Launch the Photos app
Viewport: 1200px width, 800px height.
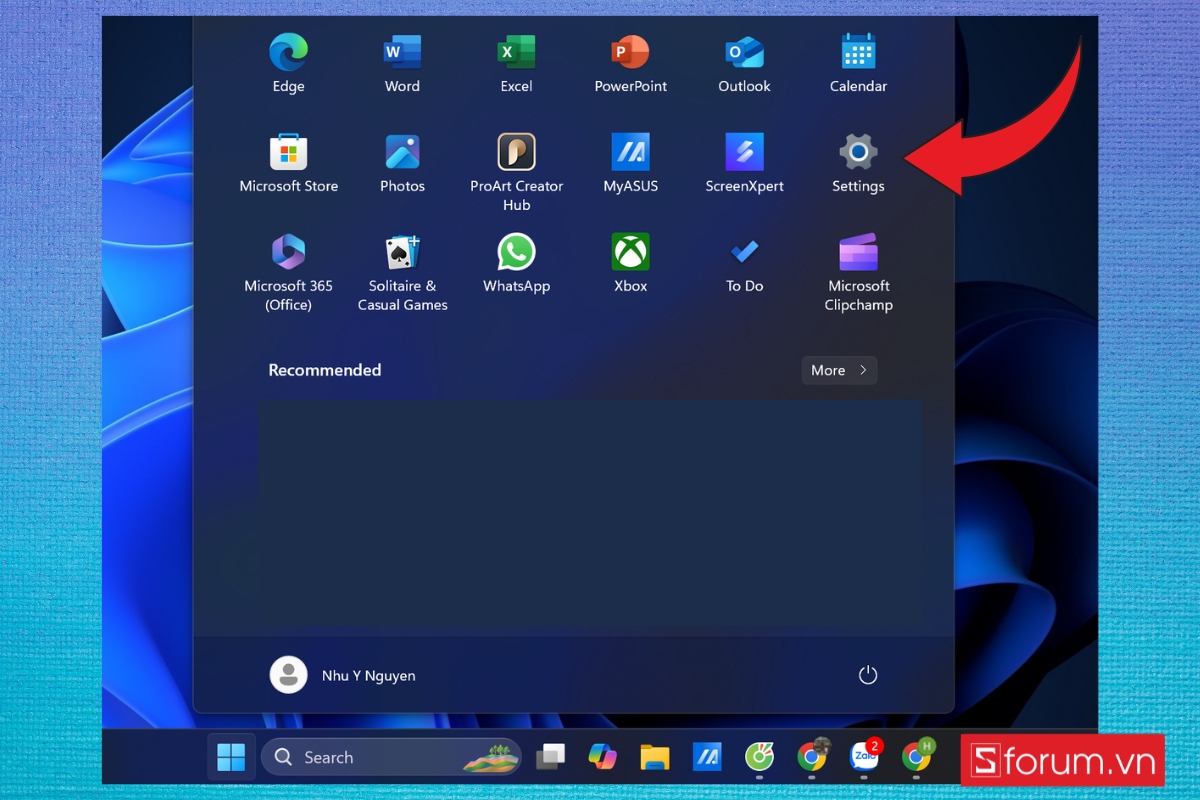coord(402,162)
